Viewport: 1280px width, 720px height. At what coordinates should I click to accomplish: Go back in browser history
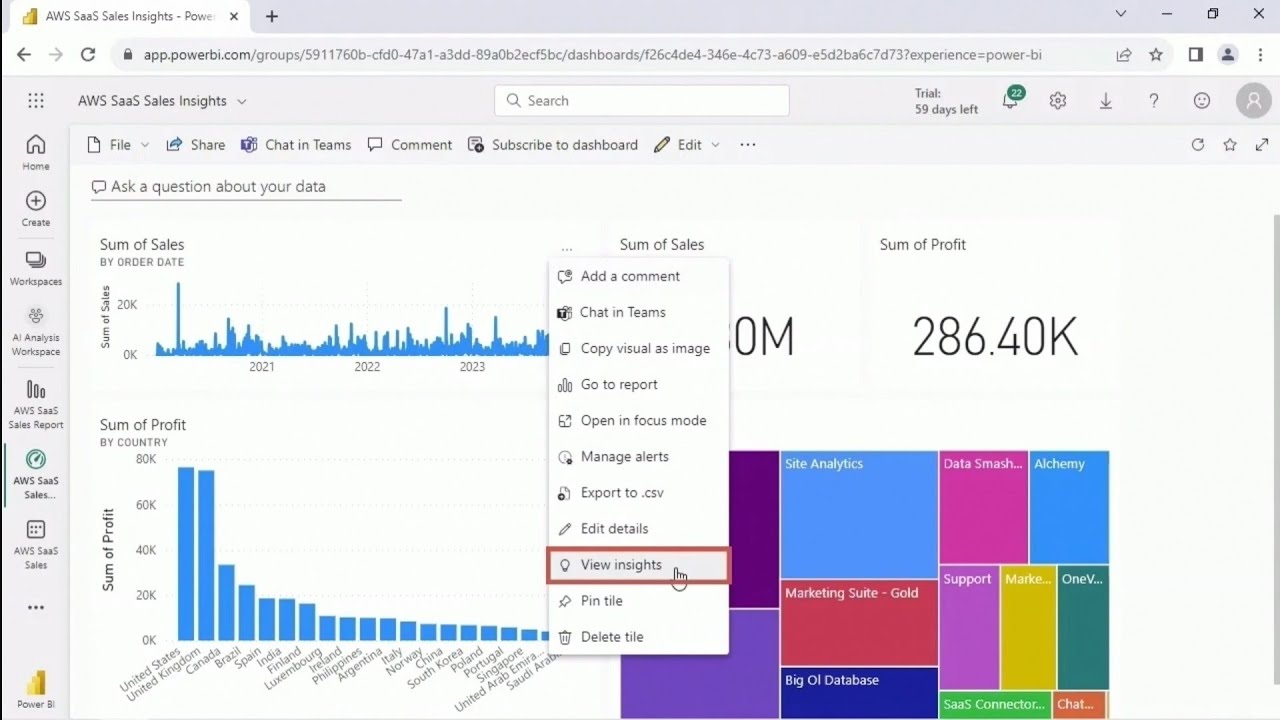pyautogui.click(x=24, y=55)
